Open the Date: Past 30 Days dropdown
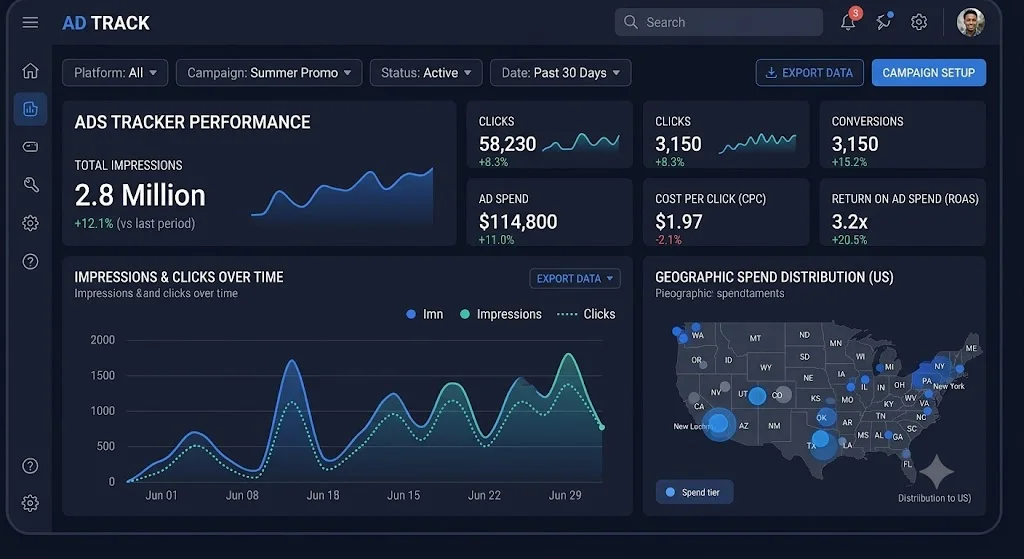1024x559 pixels. [560, 72]
